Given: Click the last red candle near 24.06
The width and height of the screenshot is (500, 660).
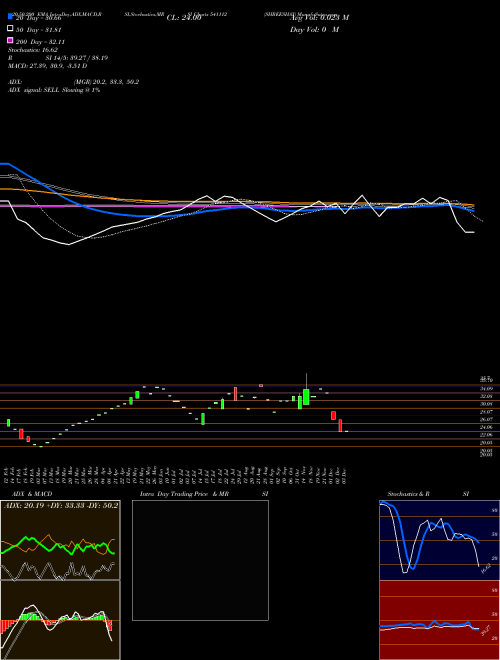Looking at the screenshot, I should (340, 425).
